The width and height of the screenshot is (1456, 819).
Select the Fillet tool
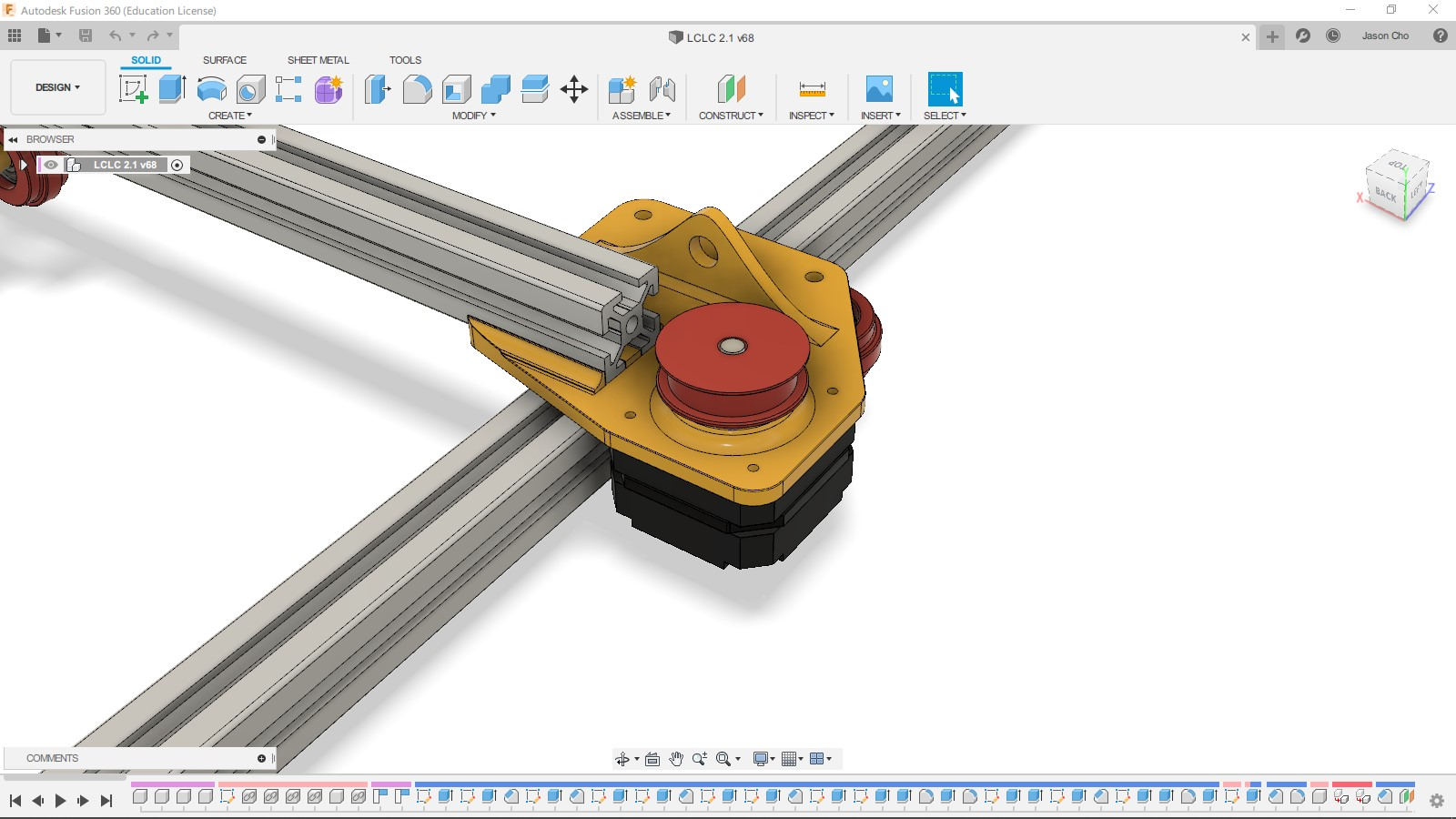pos(417,89)
